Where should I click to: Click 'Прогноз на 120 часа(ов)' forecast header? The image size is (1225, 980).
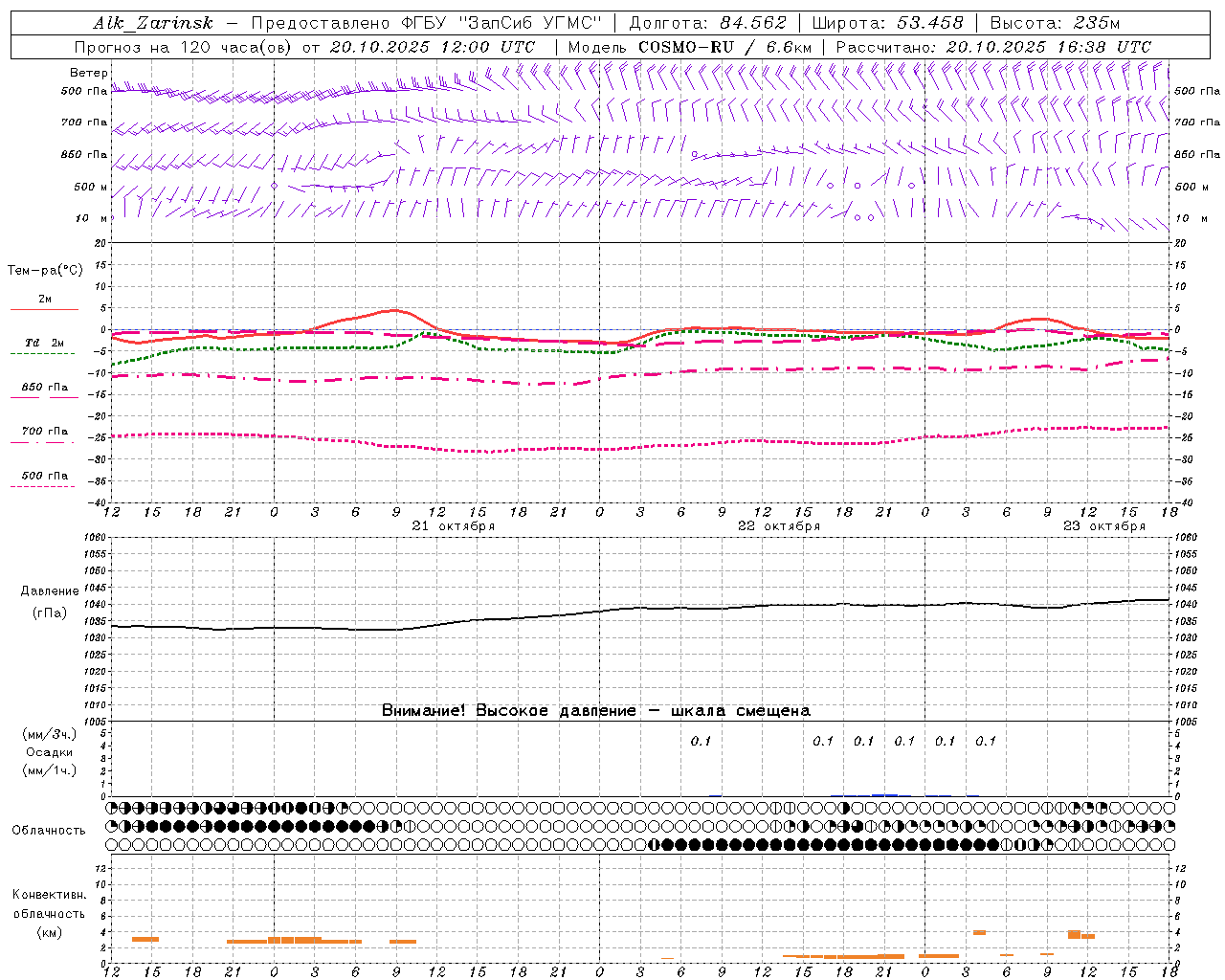pyautogui.click(x=184, y=47)
